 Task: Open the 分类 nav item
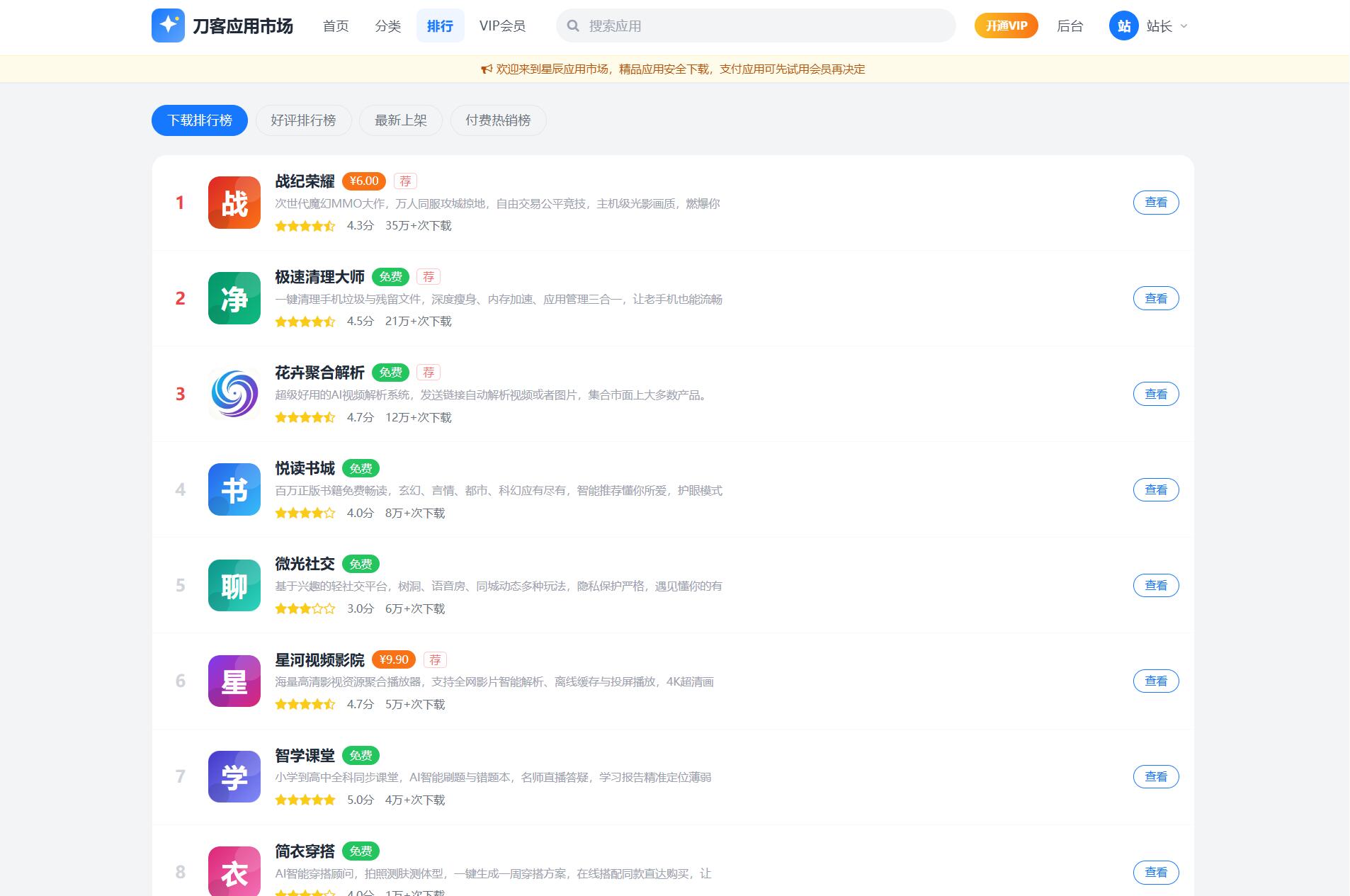coord(388,26)
